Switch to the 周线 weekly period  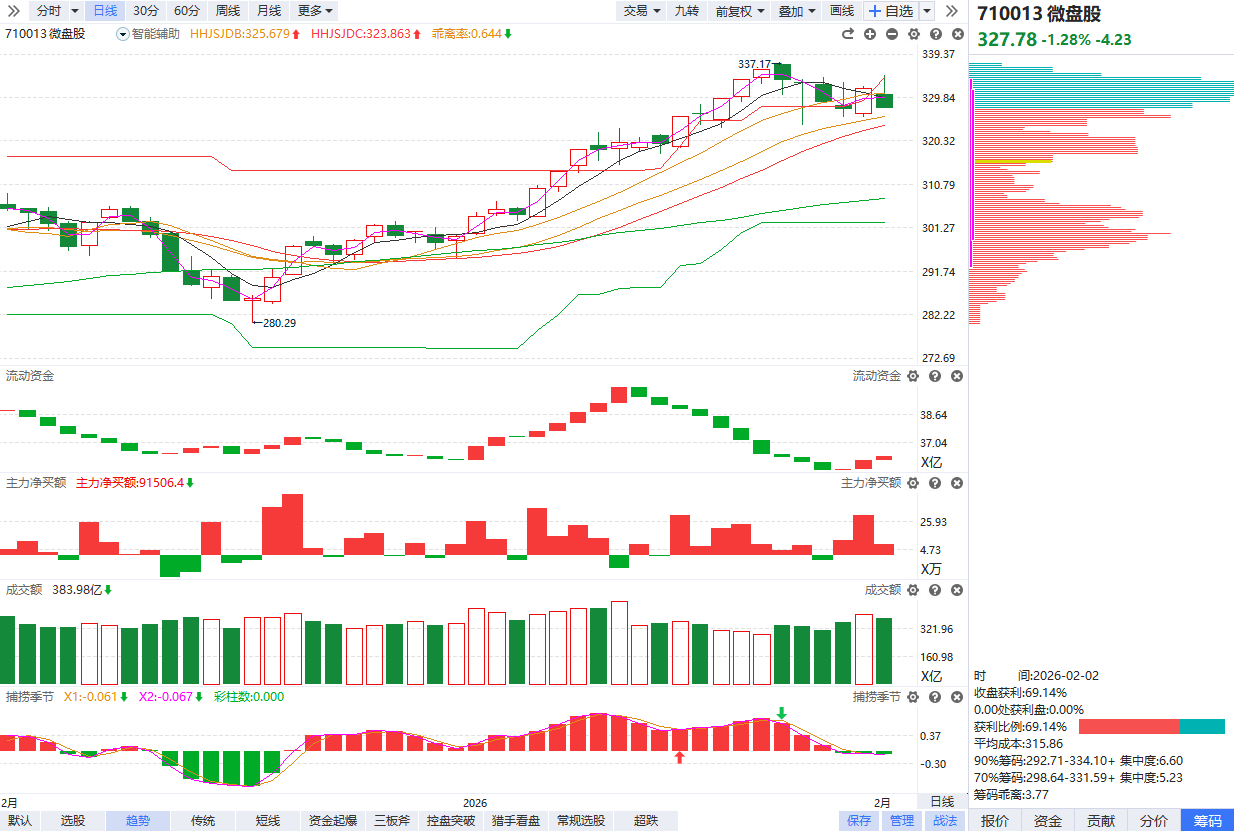[228, 11]
